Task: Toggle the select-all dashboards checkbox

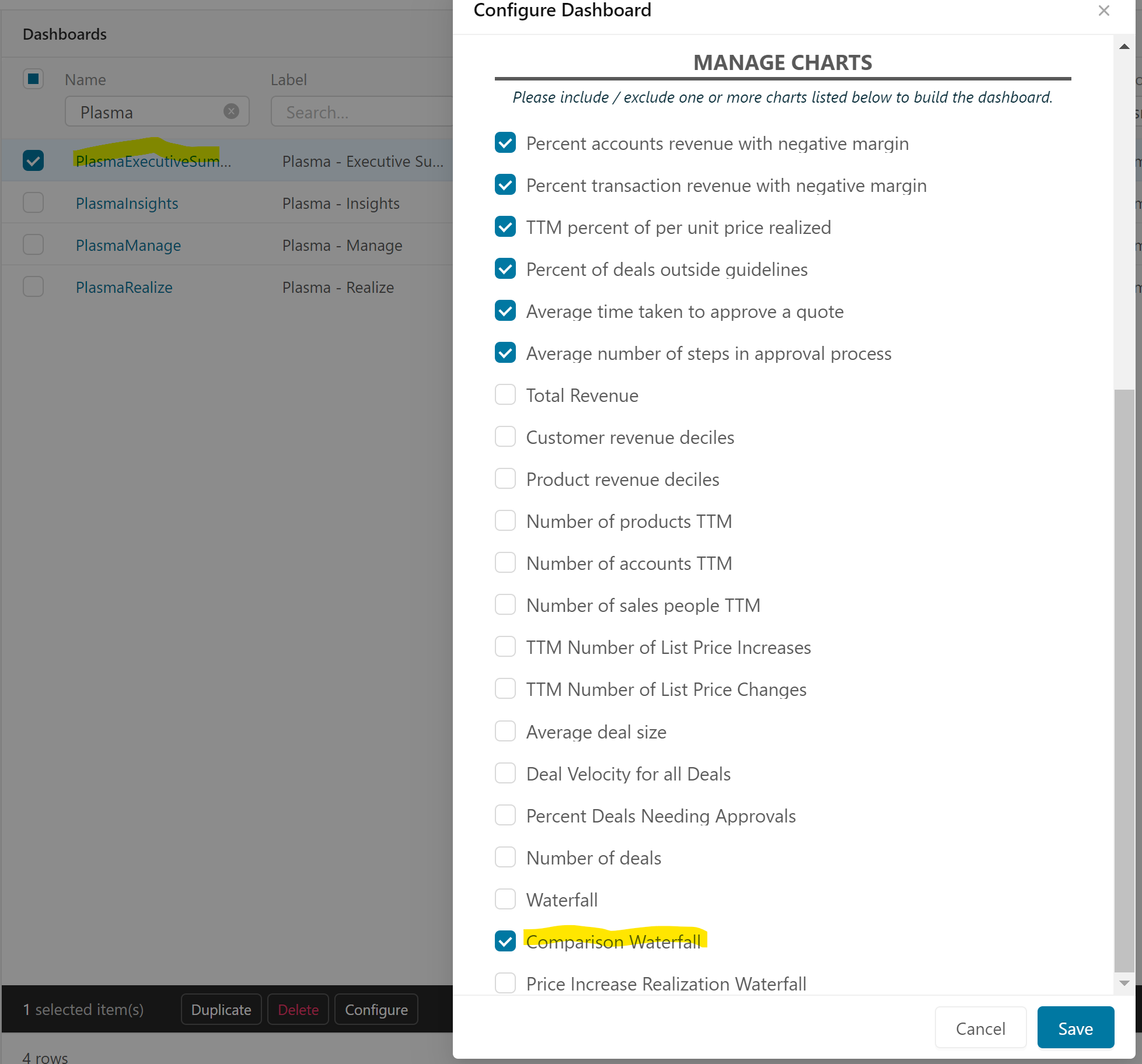Action: point(33,79)
